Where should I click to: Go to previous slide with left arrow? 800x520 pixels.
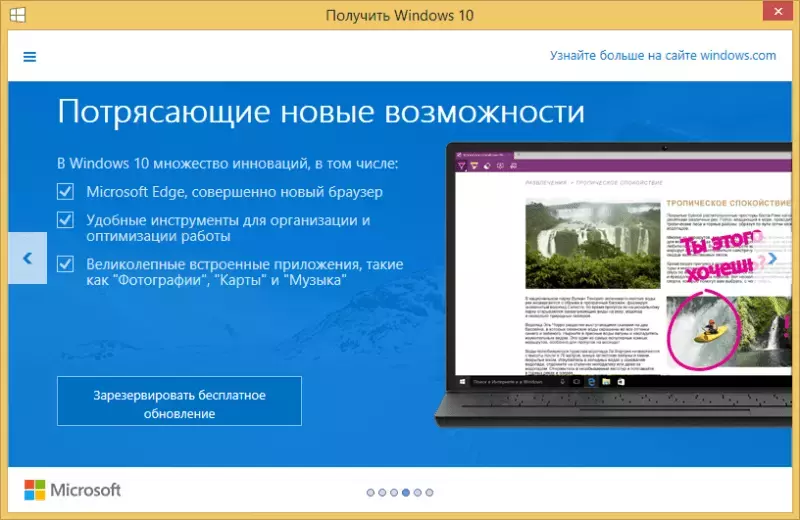[x=28, y=258]
